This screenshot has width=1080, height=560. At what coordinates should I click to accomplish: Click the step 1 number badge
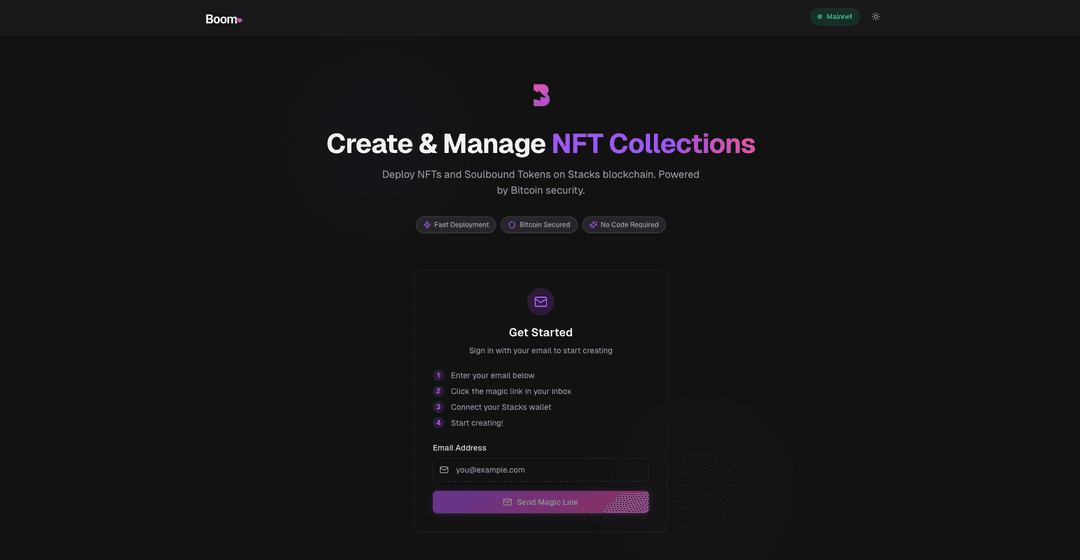tap(438, 375)
